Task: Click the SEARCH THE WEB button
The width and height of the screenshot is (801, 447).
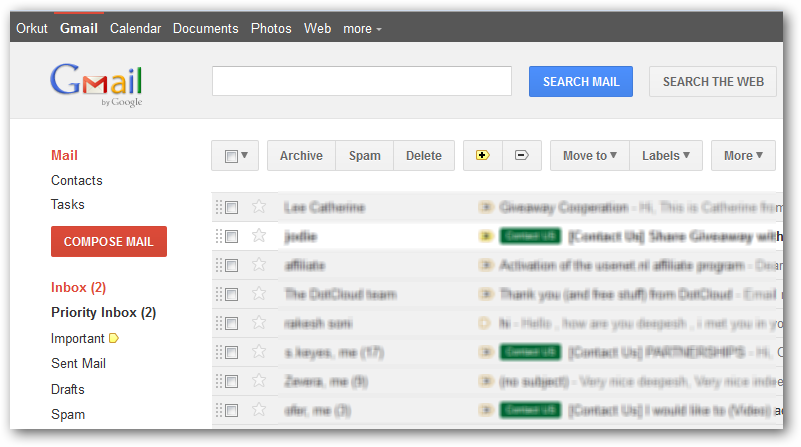Action: [x=713, y=82]
